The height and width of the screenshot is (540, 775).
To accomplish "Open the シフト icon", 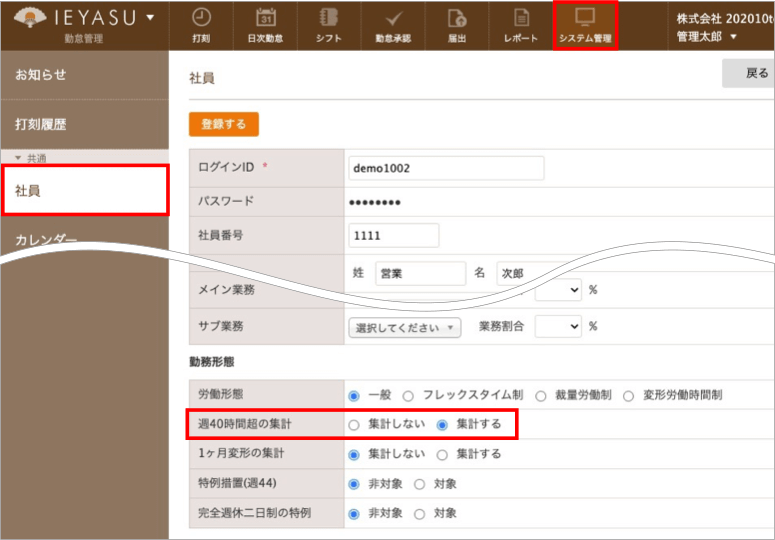I will [329, 18].
